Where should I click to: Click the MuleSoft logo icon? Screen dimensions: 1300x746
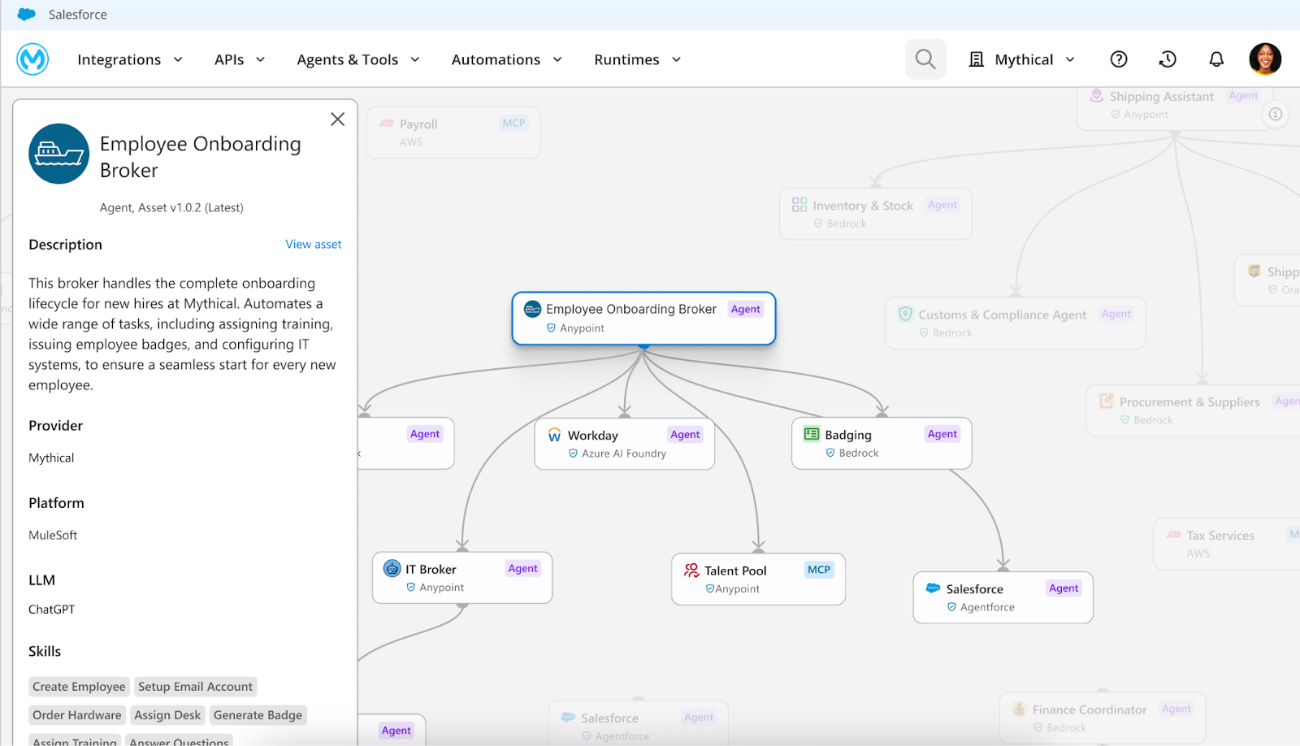[x=33, y=60]
